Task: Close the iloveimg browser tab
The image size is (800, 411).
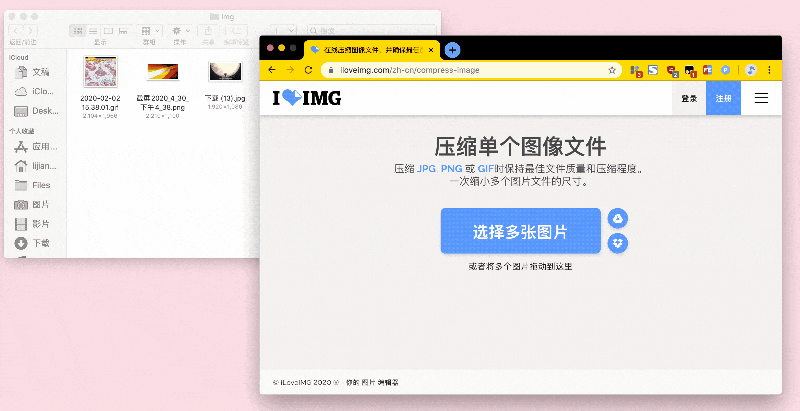Action: 431,50
